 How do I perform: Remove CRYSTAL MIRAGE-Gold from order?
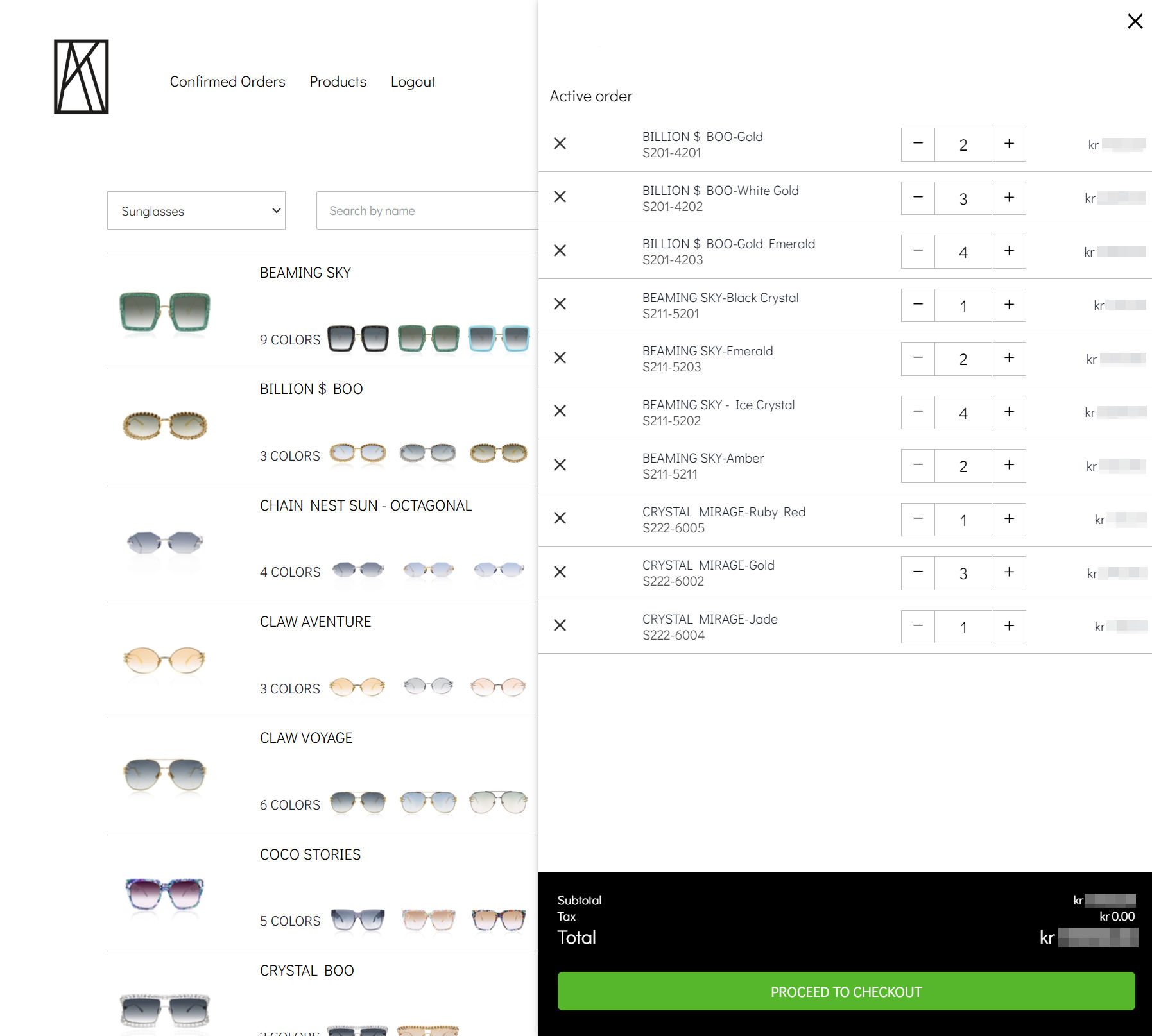[x=560, y=572]
